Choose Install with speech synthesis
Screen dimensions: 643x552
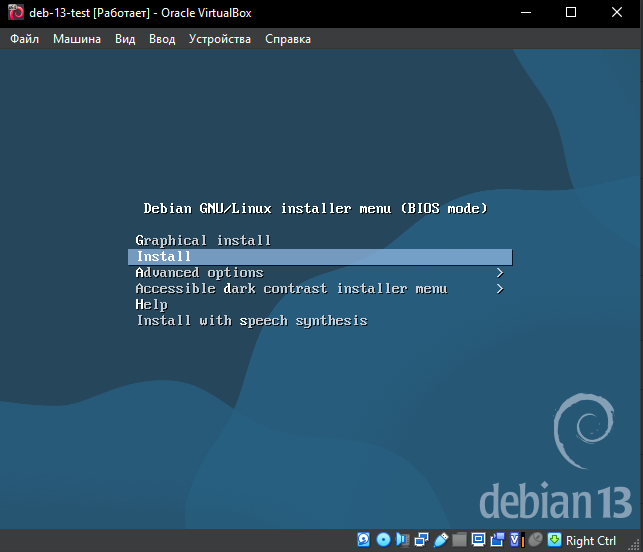[251, 321]
